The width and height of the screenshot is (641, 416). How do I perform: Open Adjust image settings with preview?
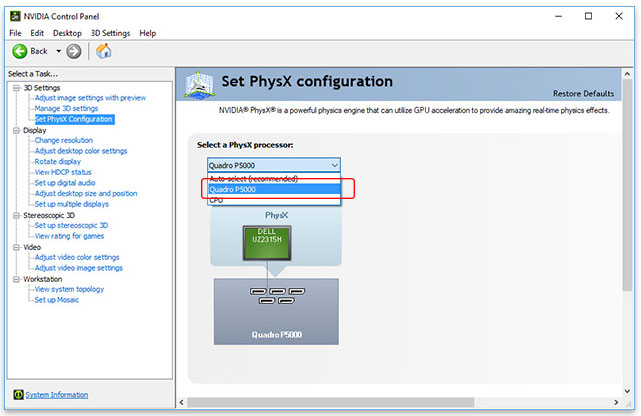90,98
